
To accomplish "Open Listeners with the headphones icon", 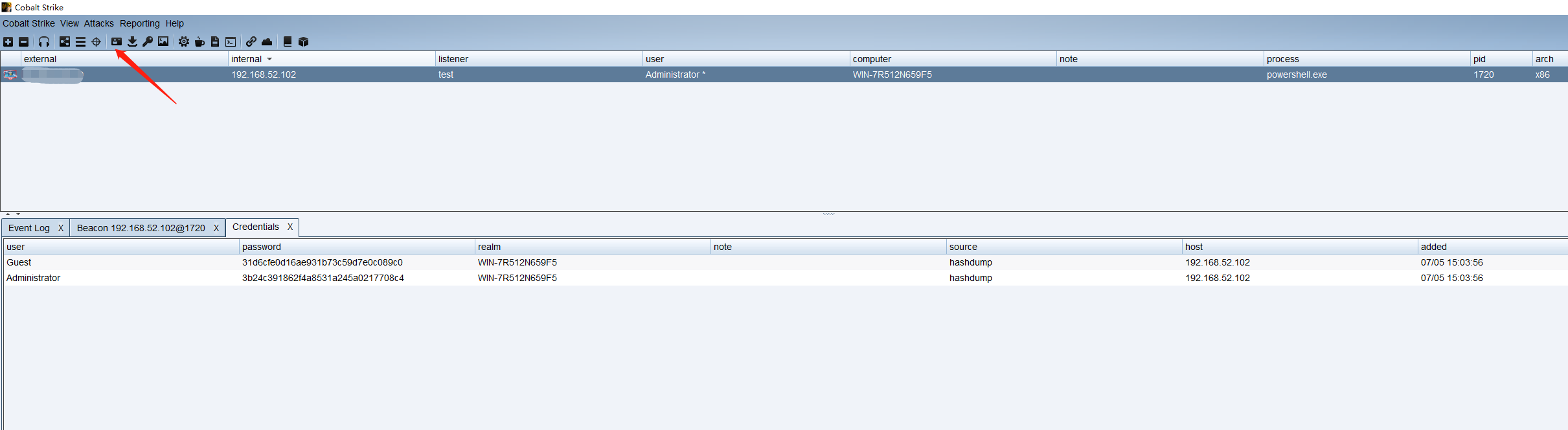I will 44,41.
